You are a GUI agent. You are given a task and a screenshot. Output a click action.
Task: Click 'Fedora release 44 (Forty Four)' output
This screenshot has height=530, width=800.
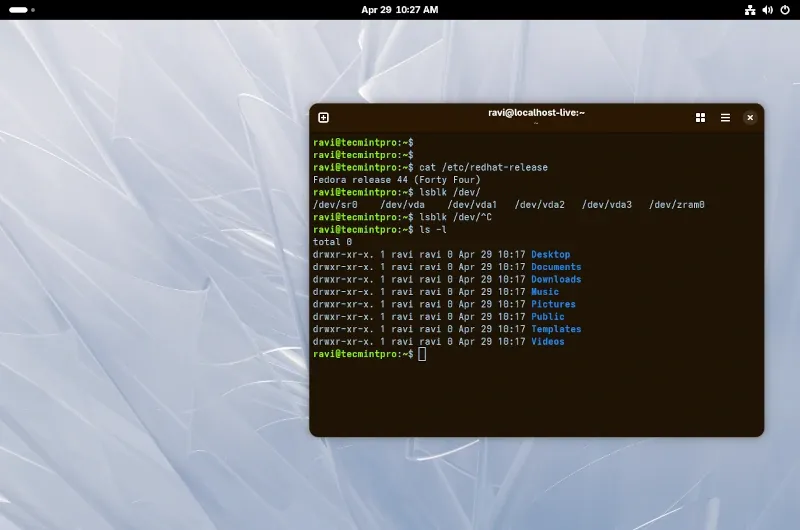[397, 180]
